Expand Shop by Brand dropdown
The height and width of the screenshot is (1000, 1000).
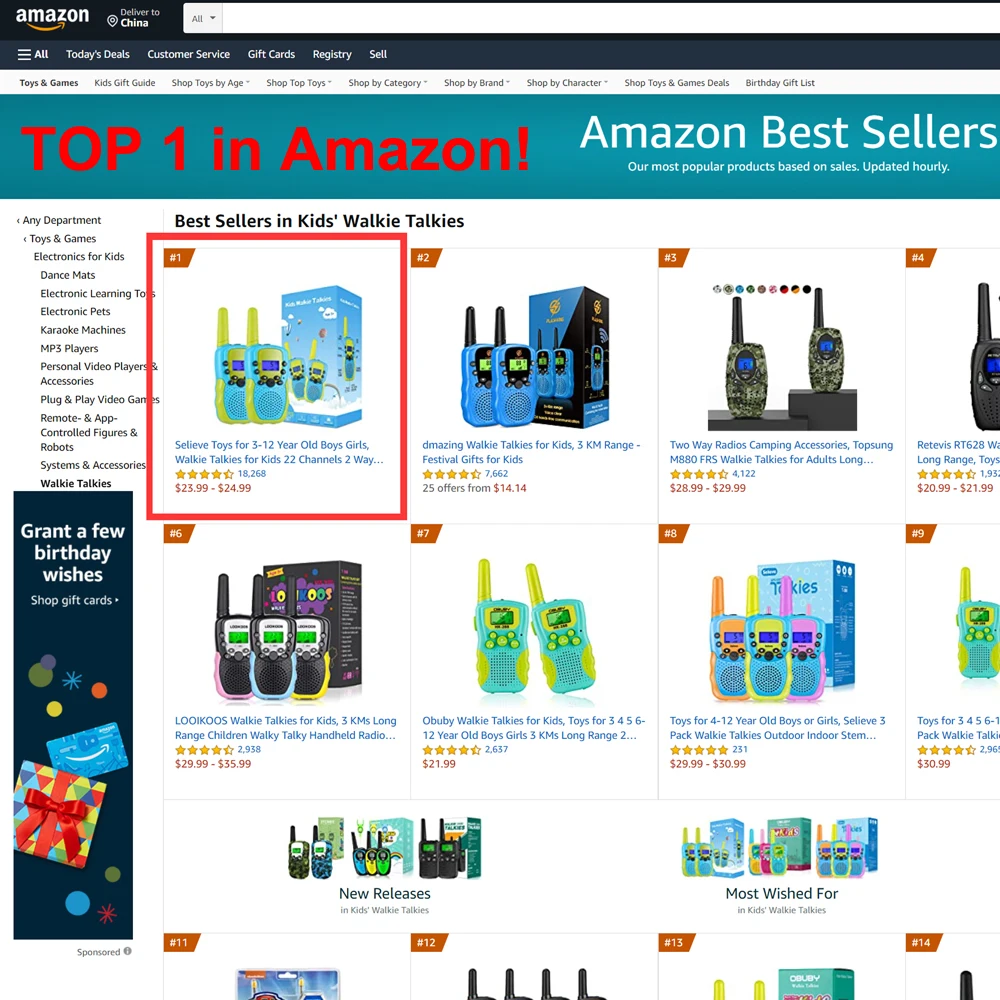point(477,83)
